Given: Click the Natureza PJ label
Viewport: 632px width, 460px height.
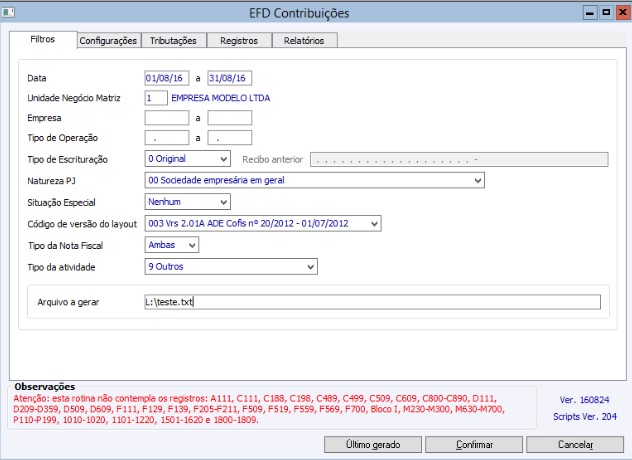Looking at the screenshot, I should point(52,181).
